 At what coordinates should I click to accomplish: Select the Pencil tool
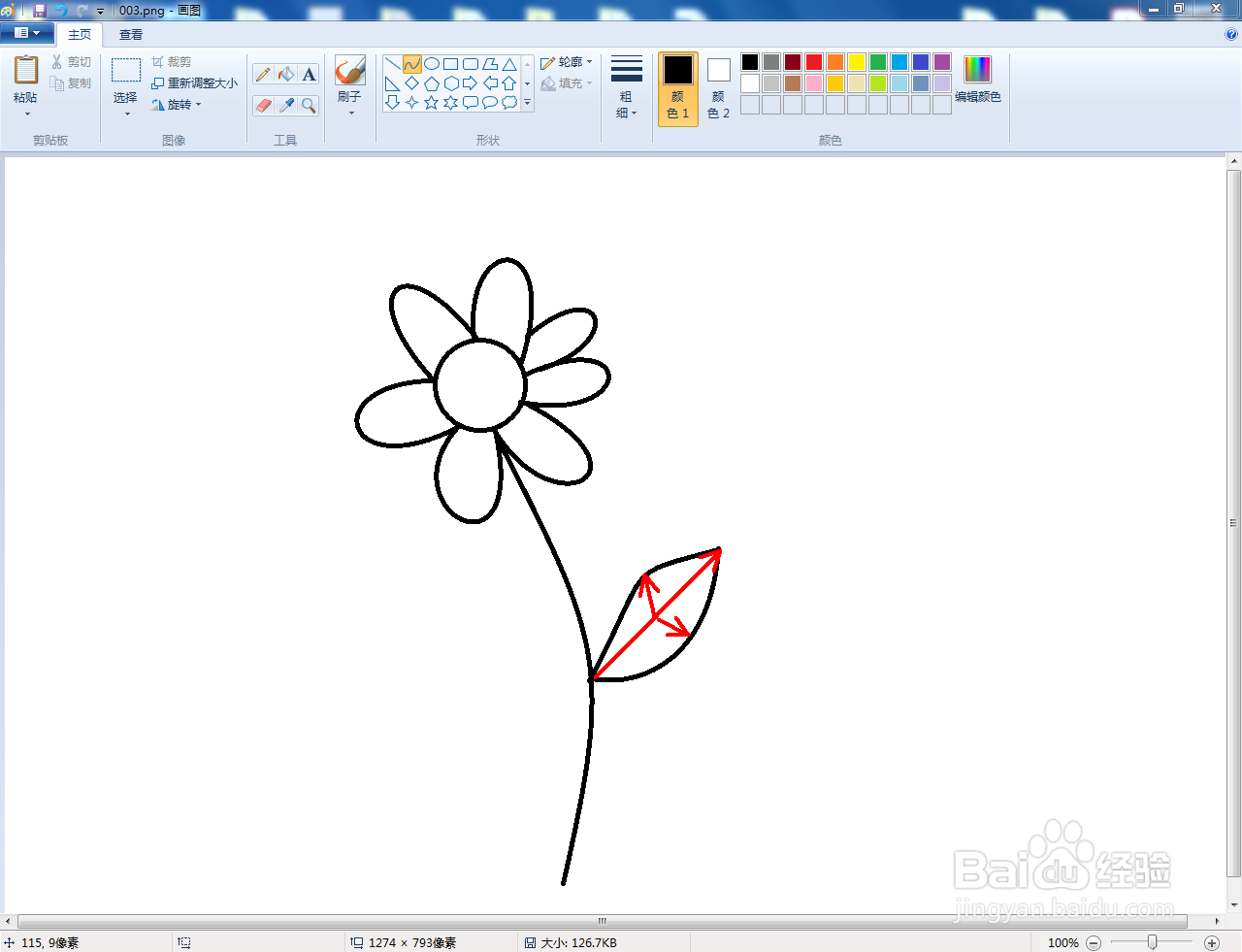263,75
